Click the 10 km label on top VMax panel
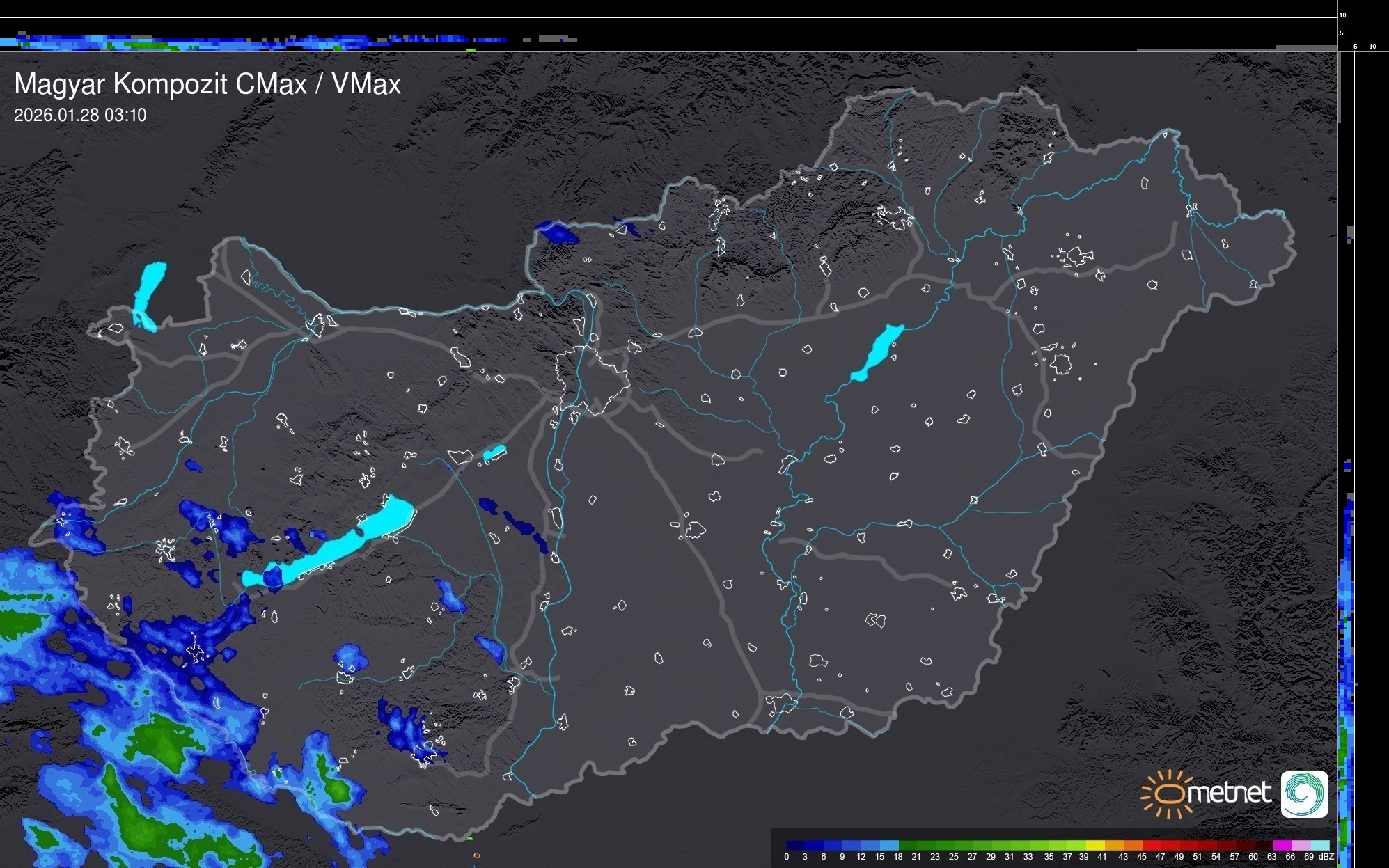The image size is (1389, 868). (1342, 15)
